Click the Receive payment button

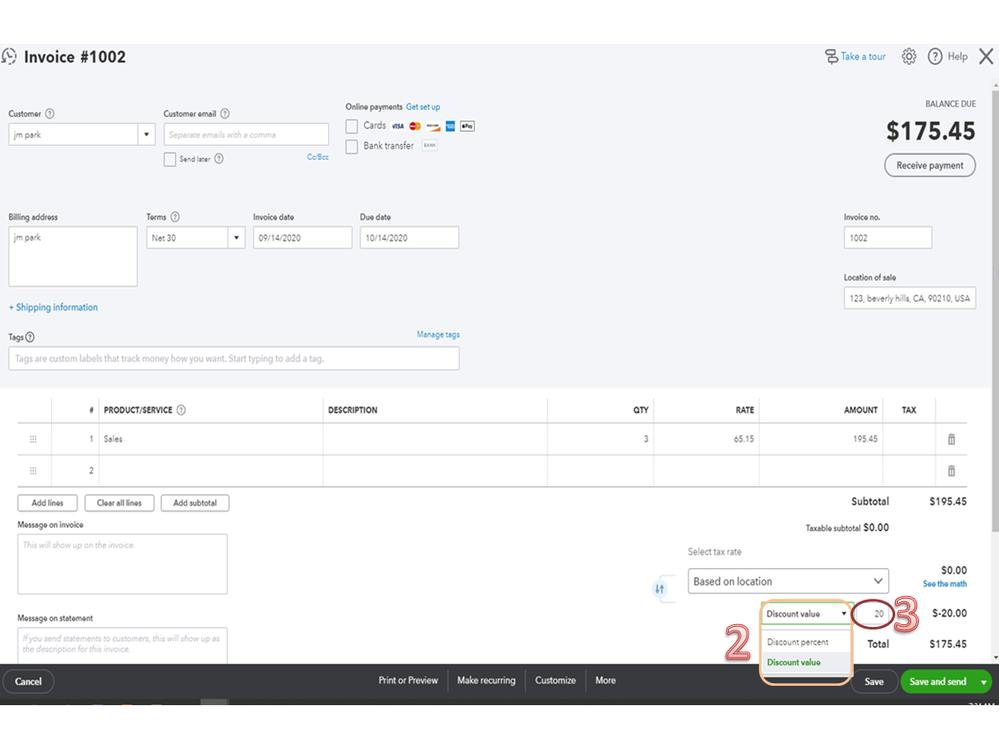tap(930, 166)
